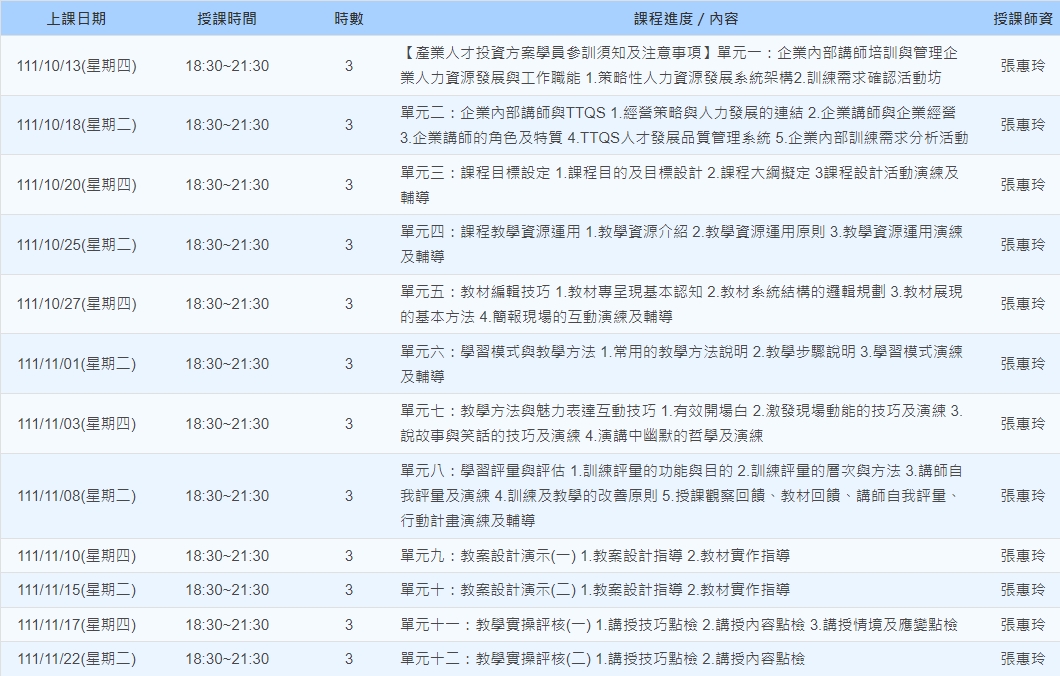This screenshot has width=1060, height=676.
Task: Select the date 111/10/27(星期四)
Action: pyautogui.click(x=77, y=304)
